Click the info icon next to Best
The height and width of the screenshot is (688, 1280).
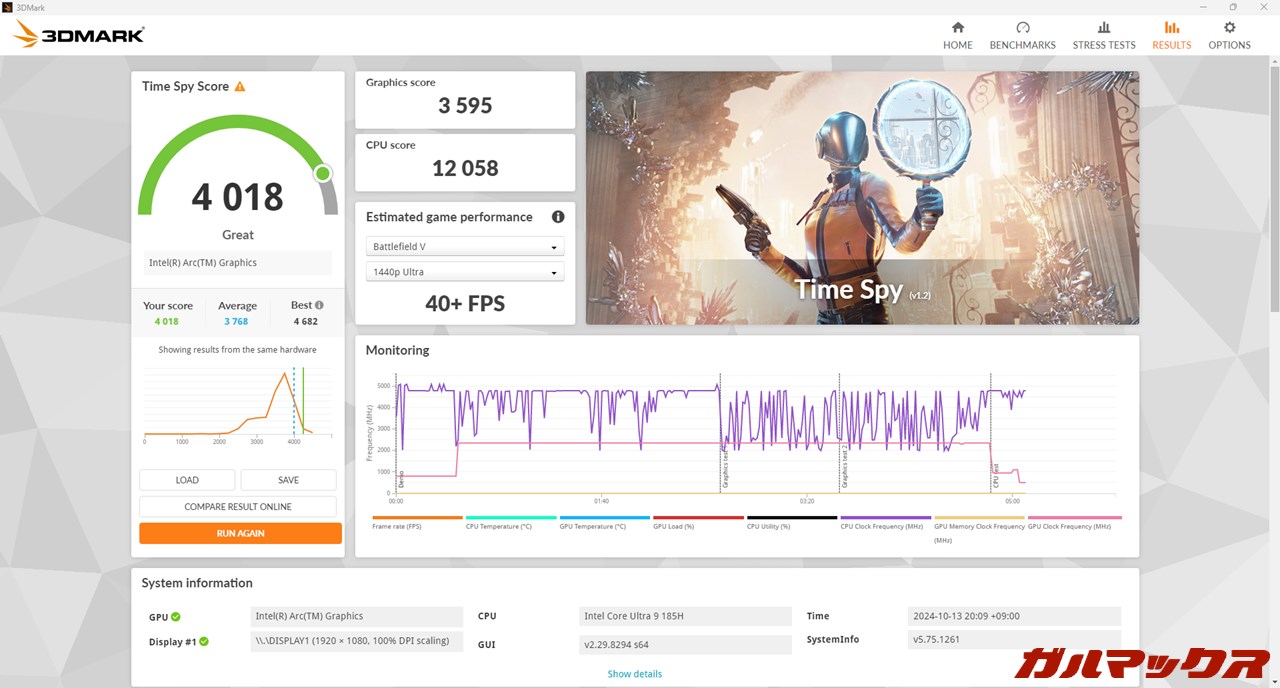point(319,305)
